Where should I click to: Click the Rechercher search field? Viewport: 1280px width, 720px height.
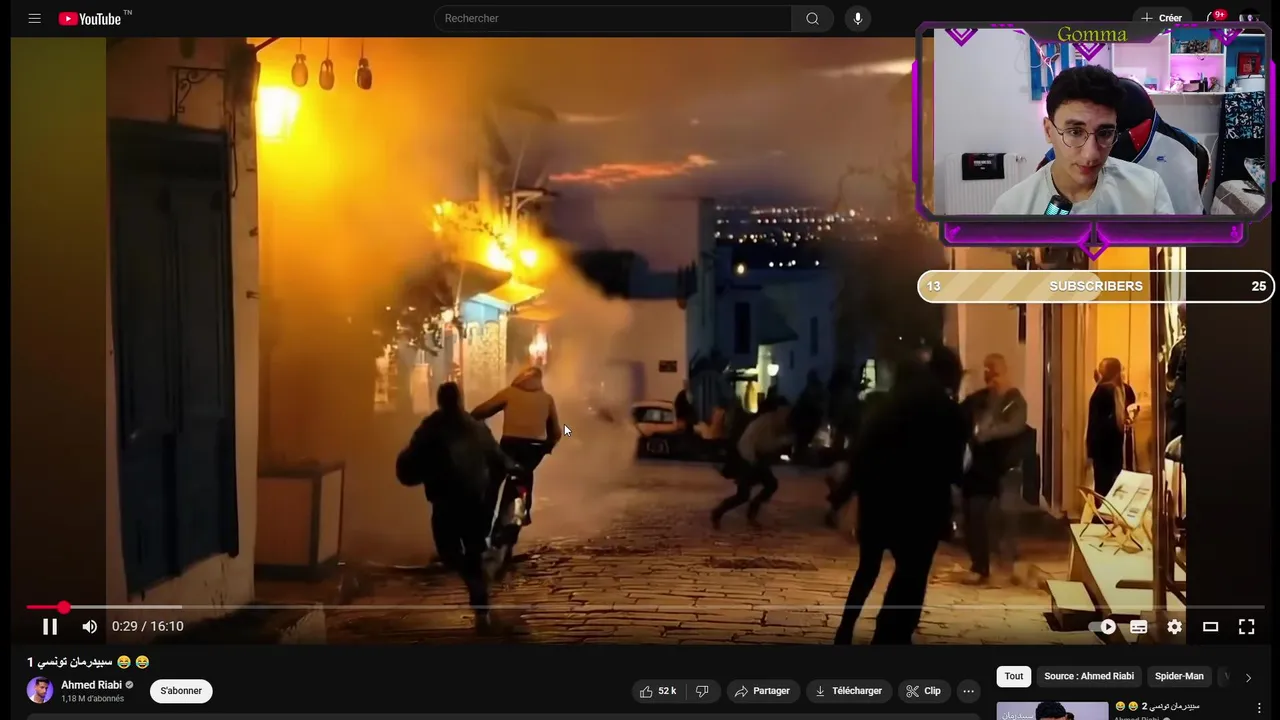pyautogui.click(x=613, y=18)
